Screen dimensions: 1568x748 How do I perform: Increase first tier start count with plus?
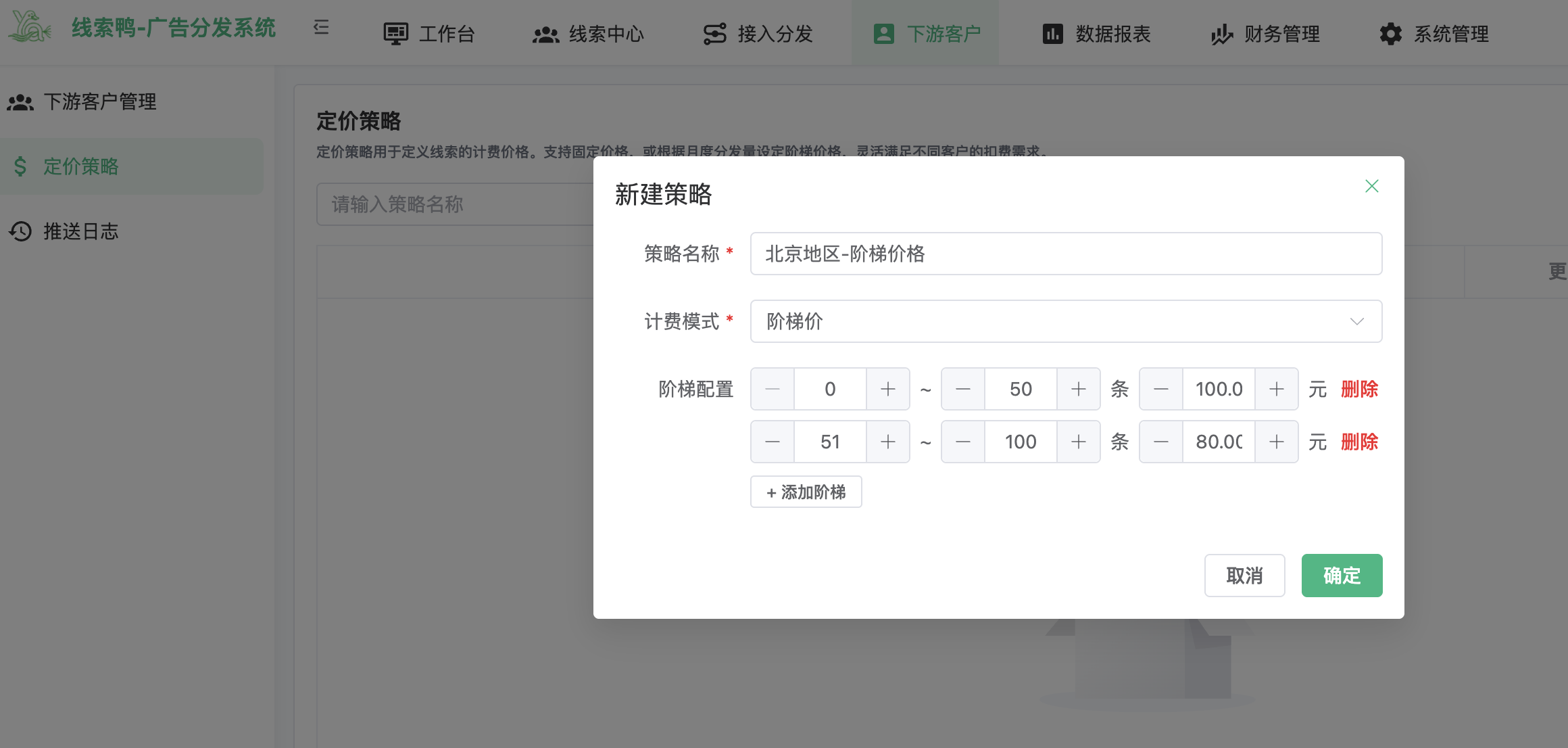click(887, 389)
